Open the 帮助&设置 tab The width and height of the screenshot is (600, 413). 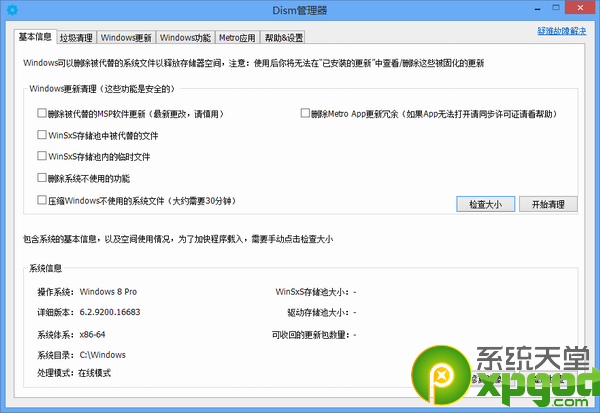[284, 38]
